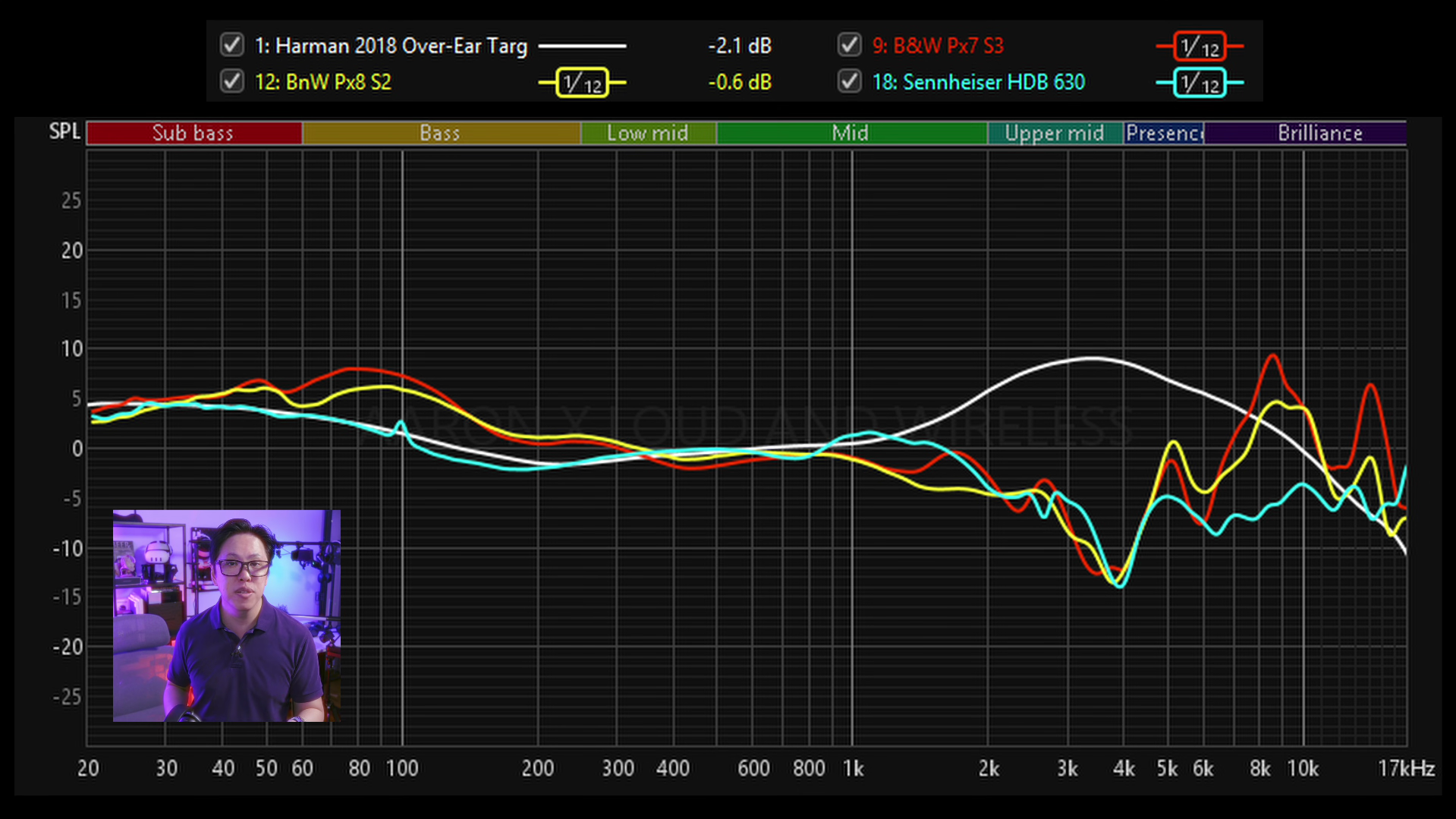The height and width of the screenshot is (819, 1456).
Task: Select the Harman 2018 Over-Ear Targ label
Action: coord(391,46)
